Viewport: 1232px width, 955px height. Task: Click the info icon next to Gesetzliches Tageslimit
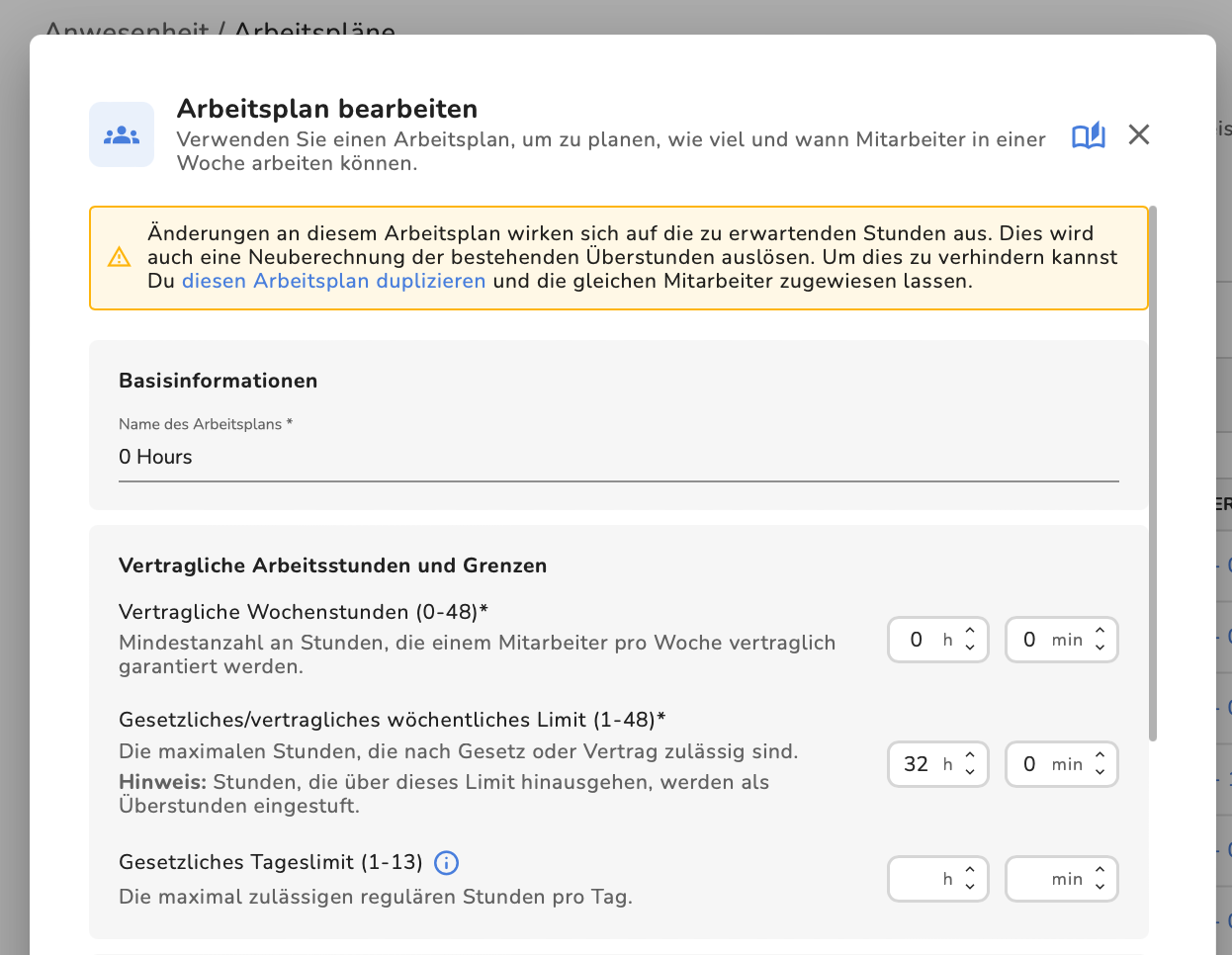[x=447, y=863]
